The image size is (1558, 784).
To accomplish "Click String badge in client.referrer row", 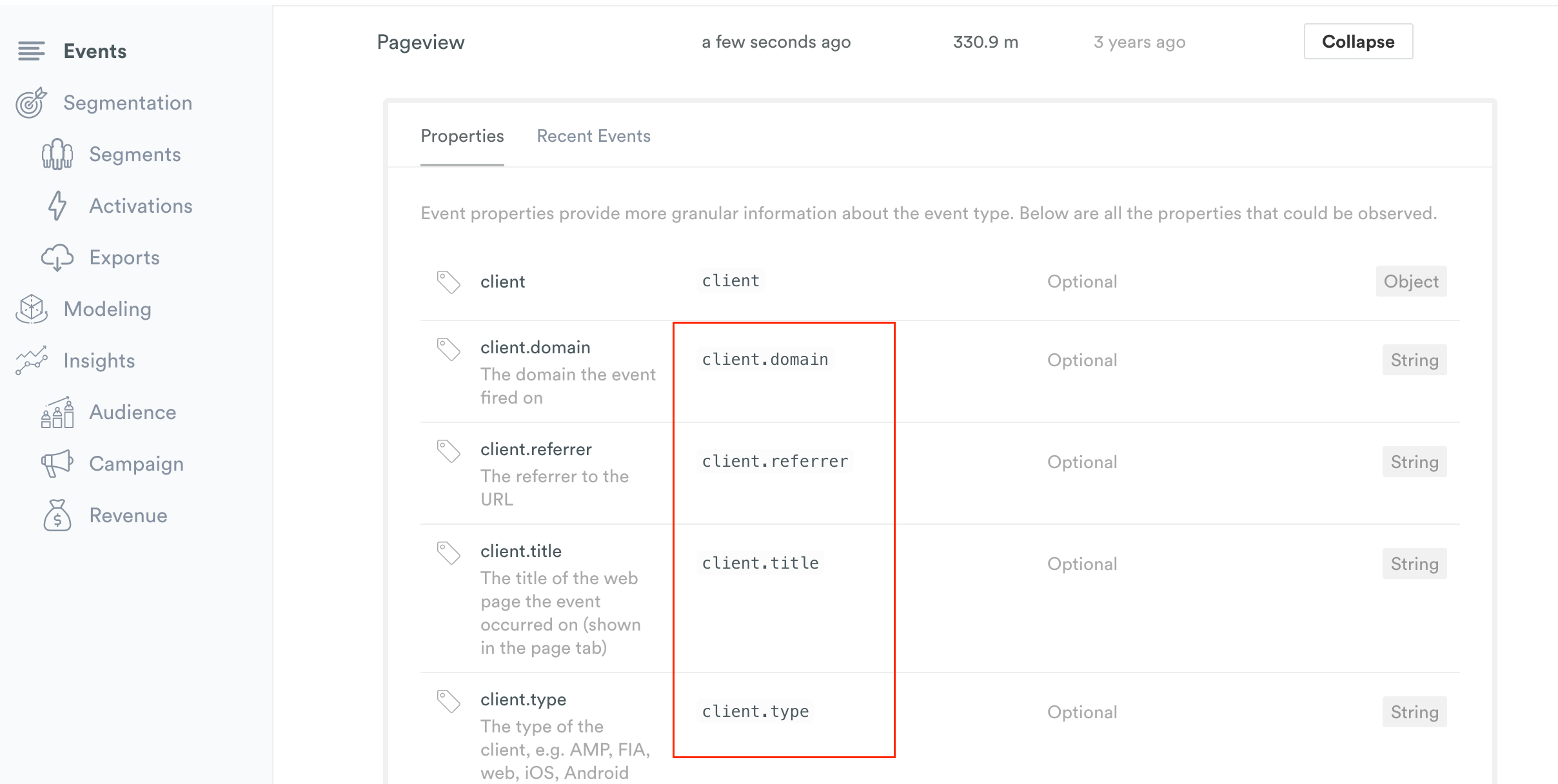I will click(x=1414, y=462).
